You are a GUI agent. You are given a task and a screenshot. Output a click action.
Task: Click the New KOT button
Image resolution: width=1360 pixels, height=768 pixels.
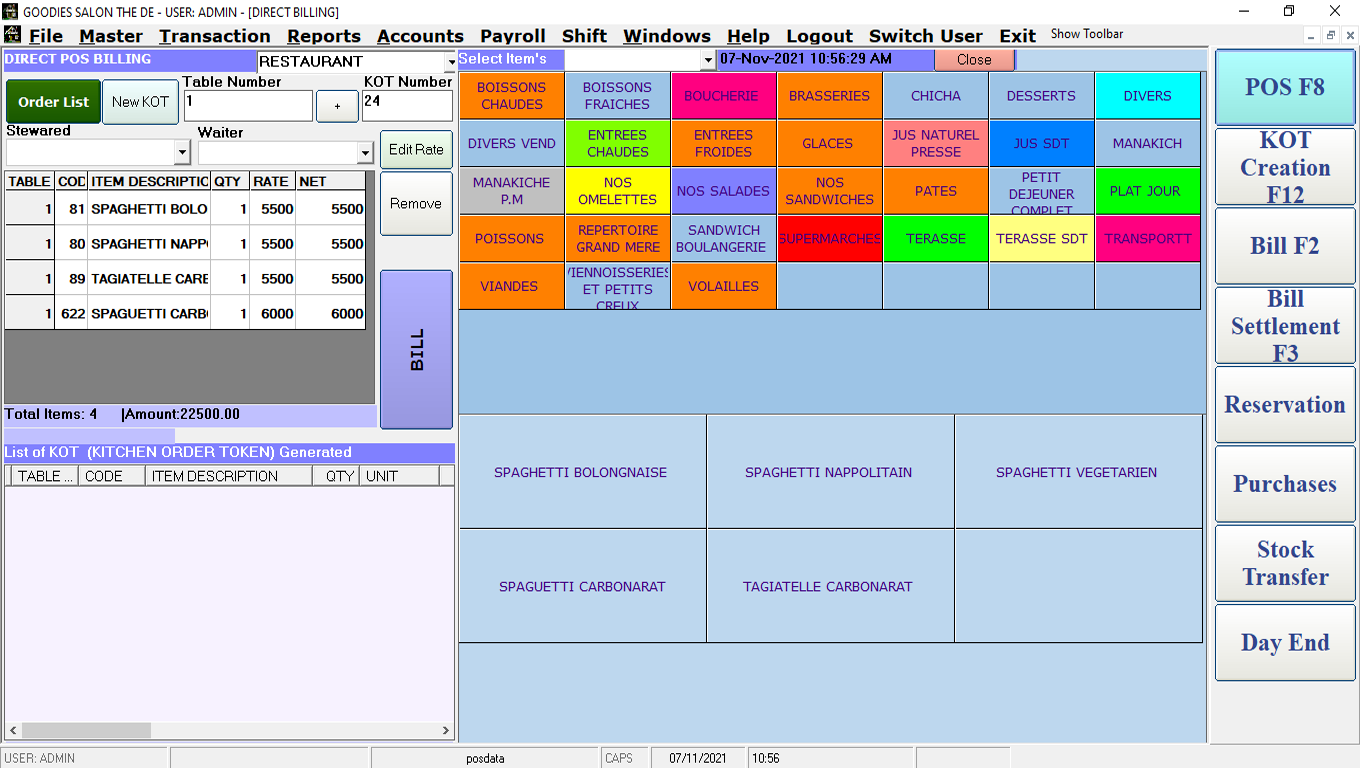[140, 102]
